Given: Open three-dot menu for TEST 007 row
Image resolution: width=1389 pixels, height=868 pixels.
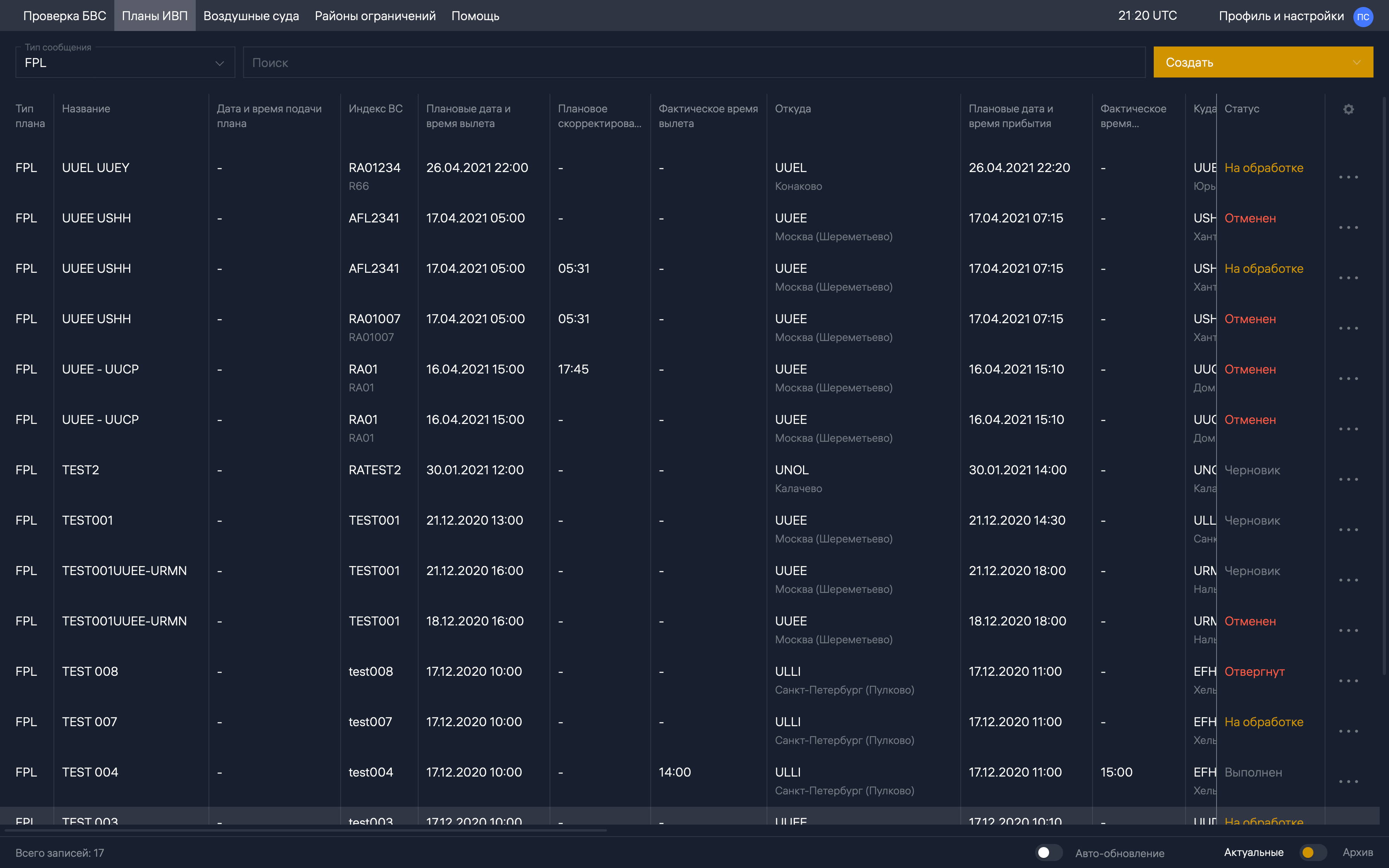Looking at the screenshot, I should pos(1348,731).
